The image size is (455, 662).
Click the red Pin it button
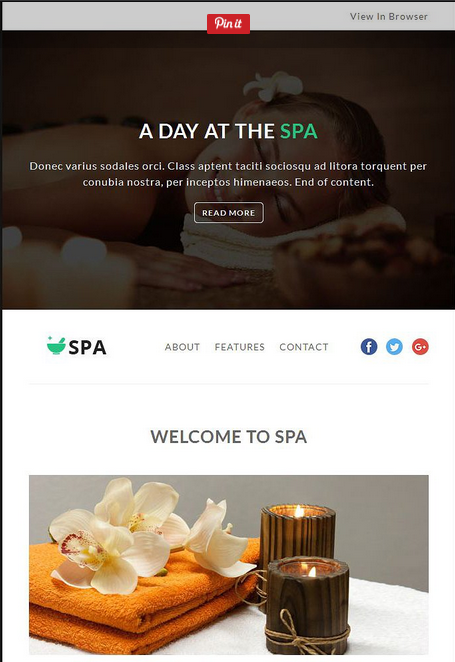[228, 23]
